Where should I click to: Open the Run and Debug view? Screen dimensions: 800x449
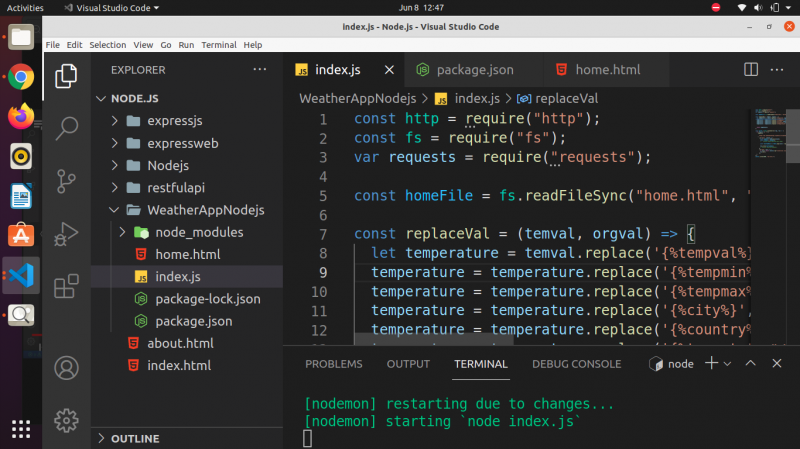(66, 234)
